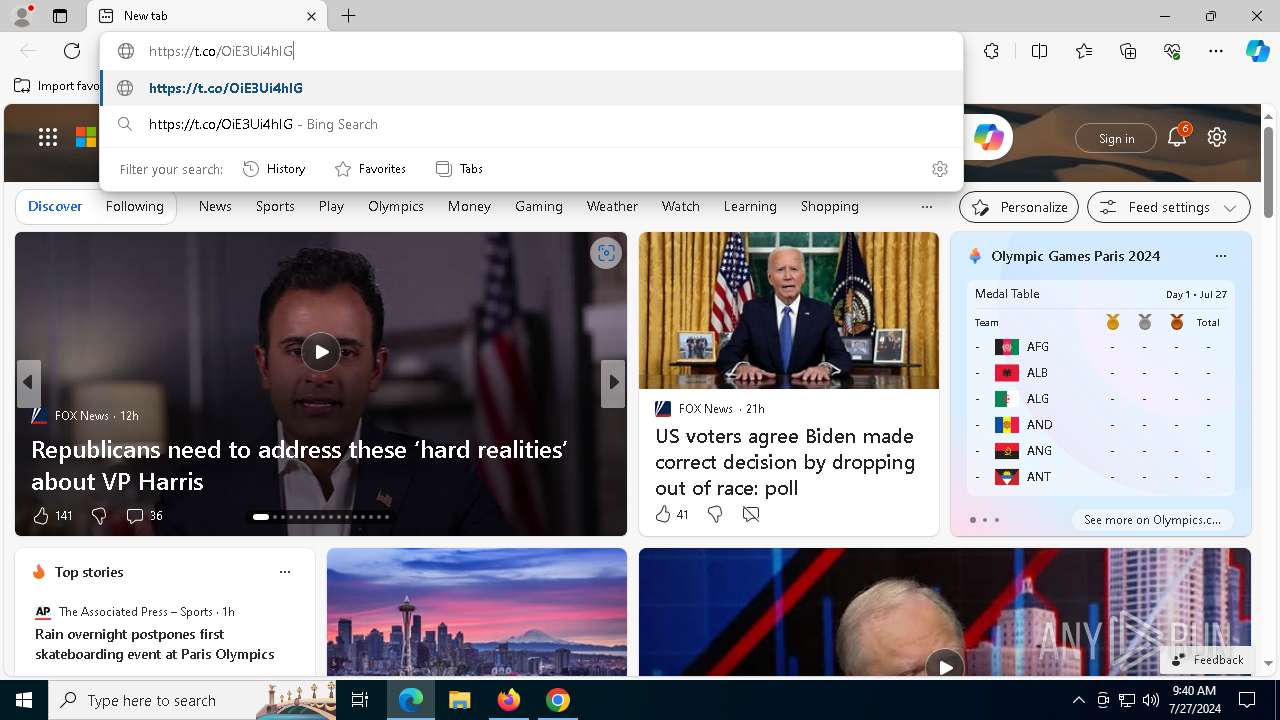Click the Feedback button
This screenshot has height=720, width=1280.
click(1207, 659)
